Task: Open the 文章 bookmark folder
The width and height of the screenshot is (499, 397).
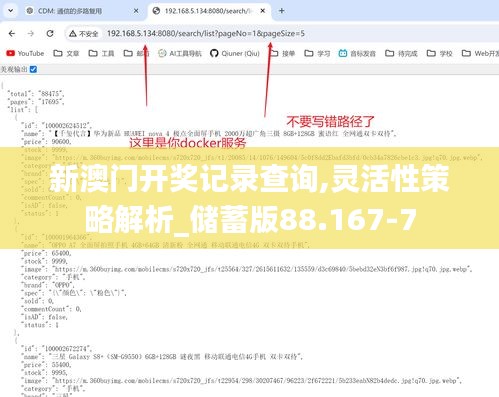Action: tap(66, 53)
